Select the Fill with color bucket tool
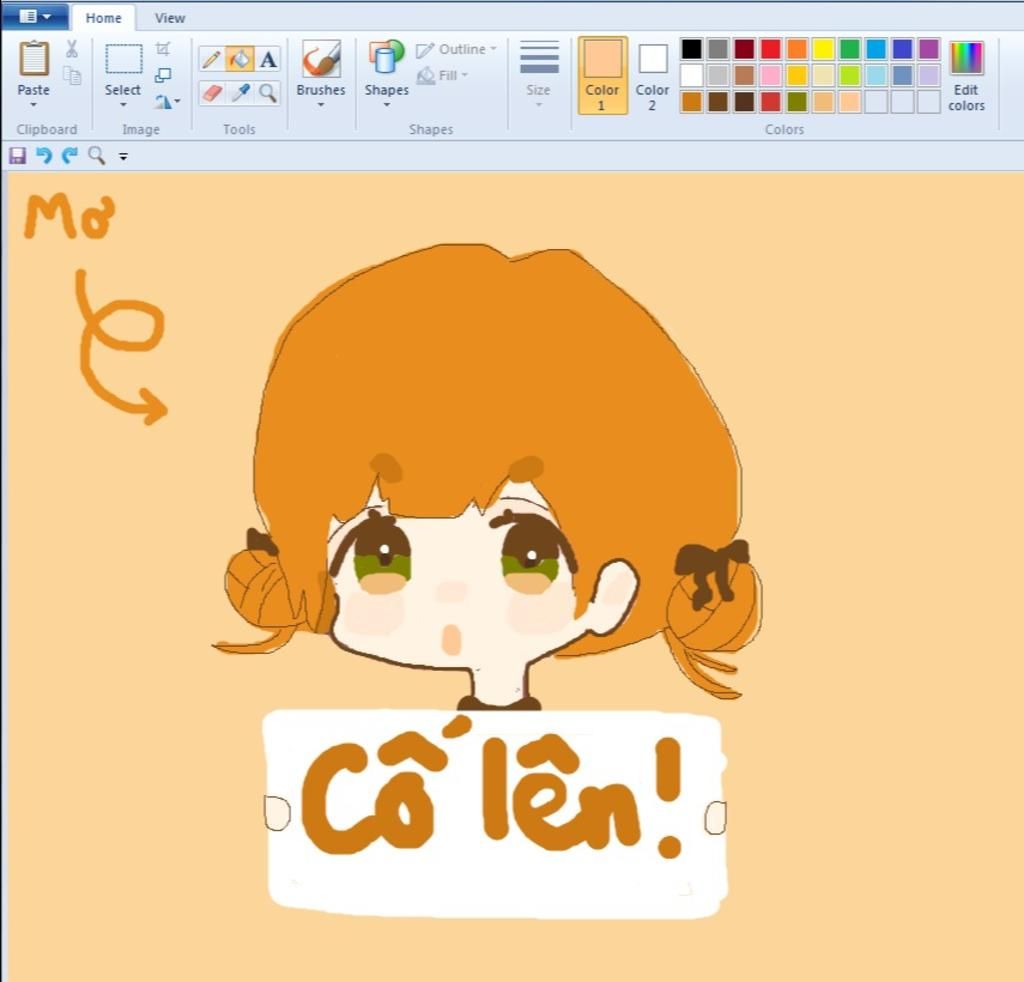Screen dimensions: 1024x982 click(240, 60)
